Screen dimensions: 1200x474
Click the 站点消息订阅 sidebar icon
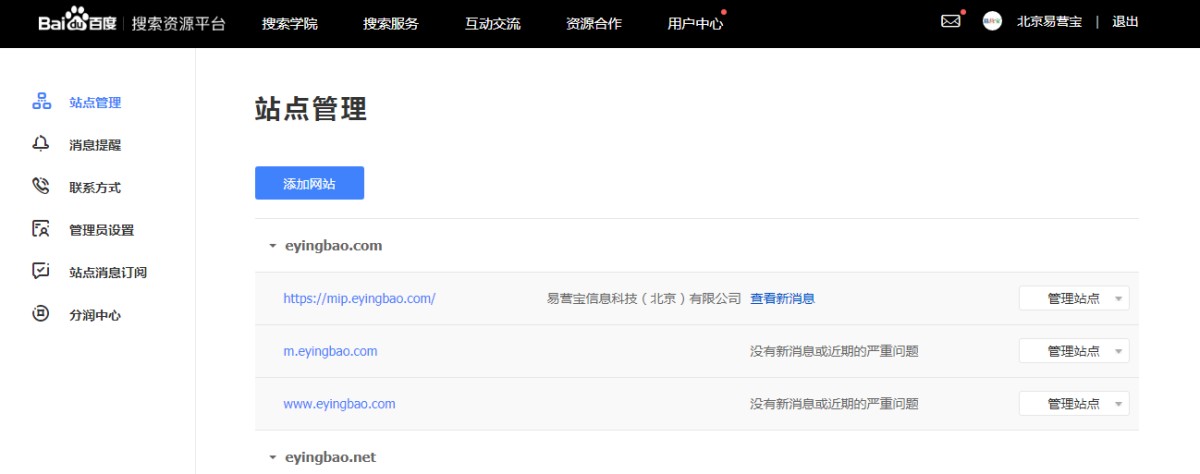click(x=41, y=272)
